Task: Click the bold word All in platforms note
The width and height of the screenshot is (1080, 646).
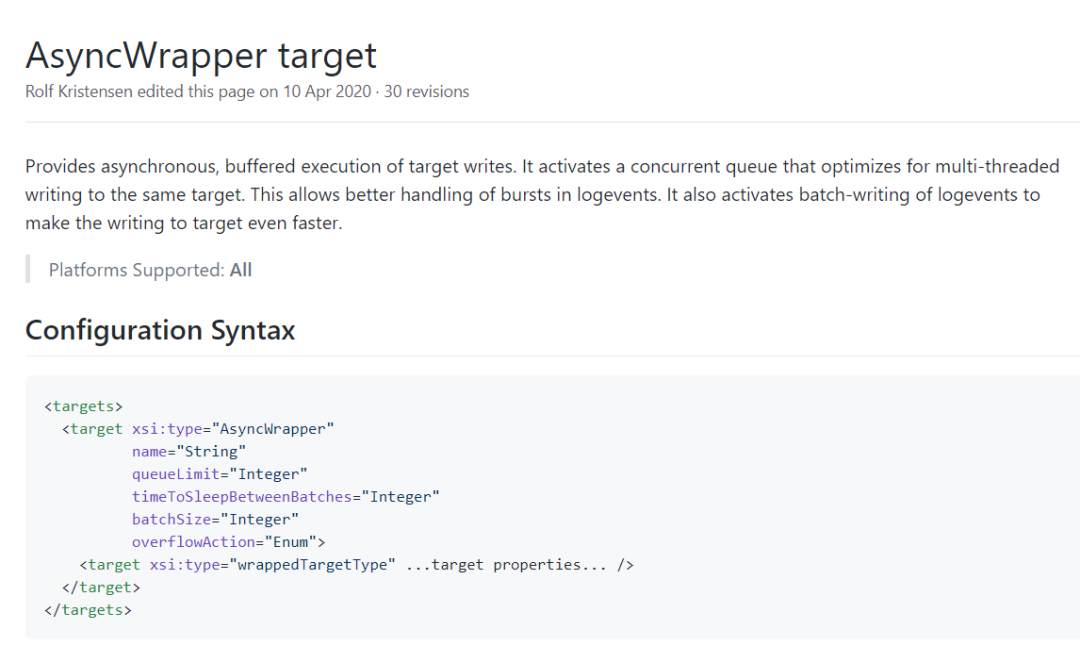Action: tap(241, 270)
